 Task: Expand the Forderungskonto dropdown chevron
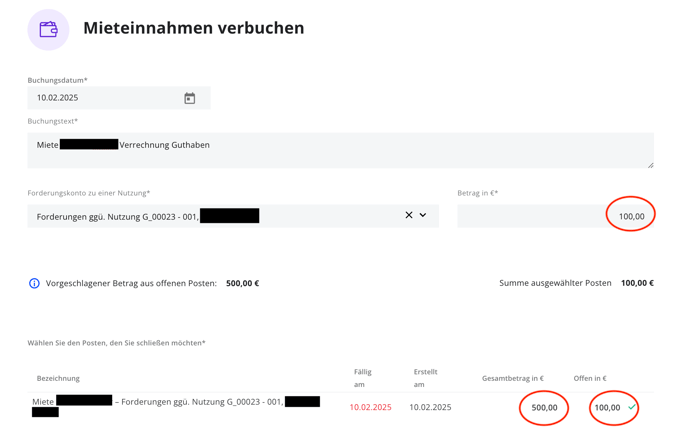click(423, 215)
